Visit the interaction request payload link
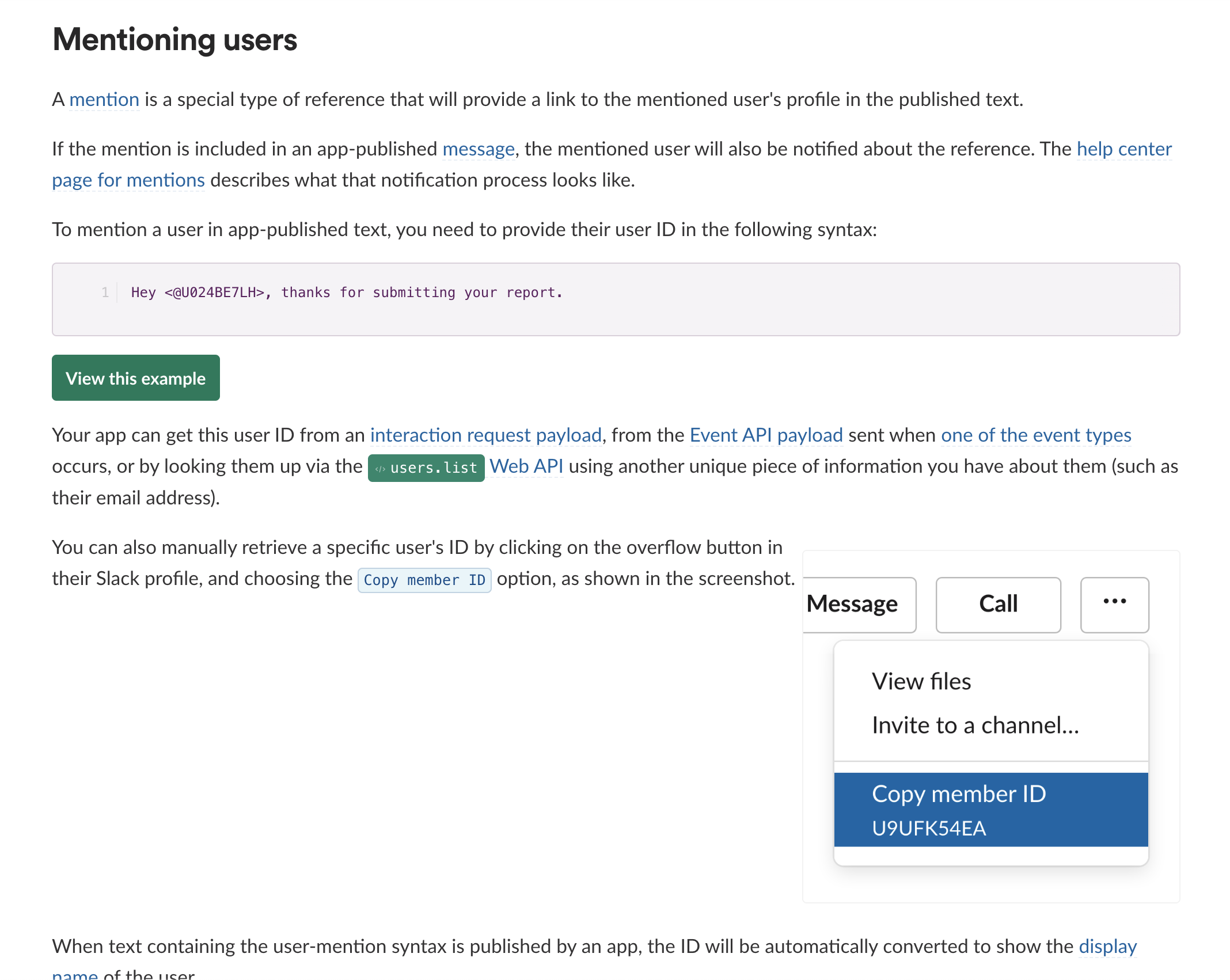This screenshot has height=980, width=1230. (485, 435)
